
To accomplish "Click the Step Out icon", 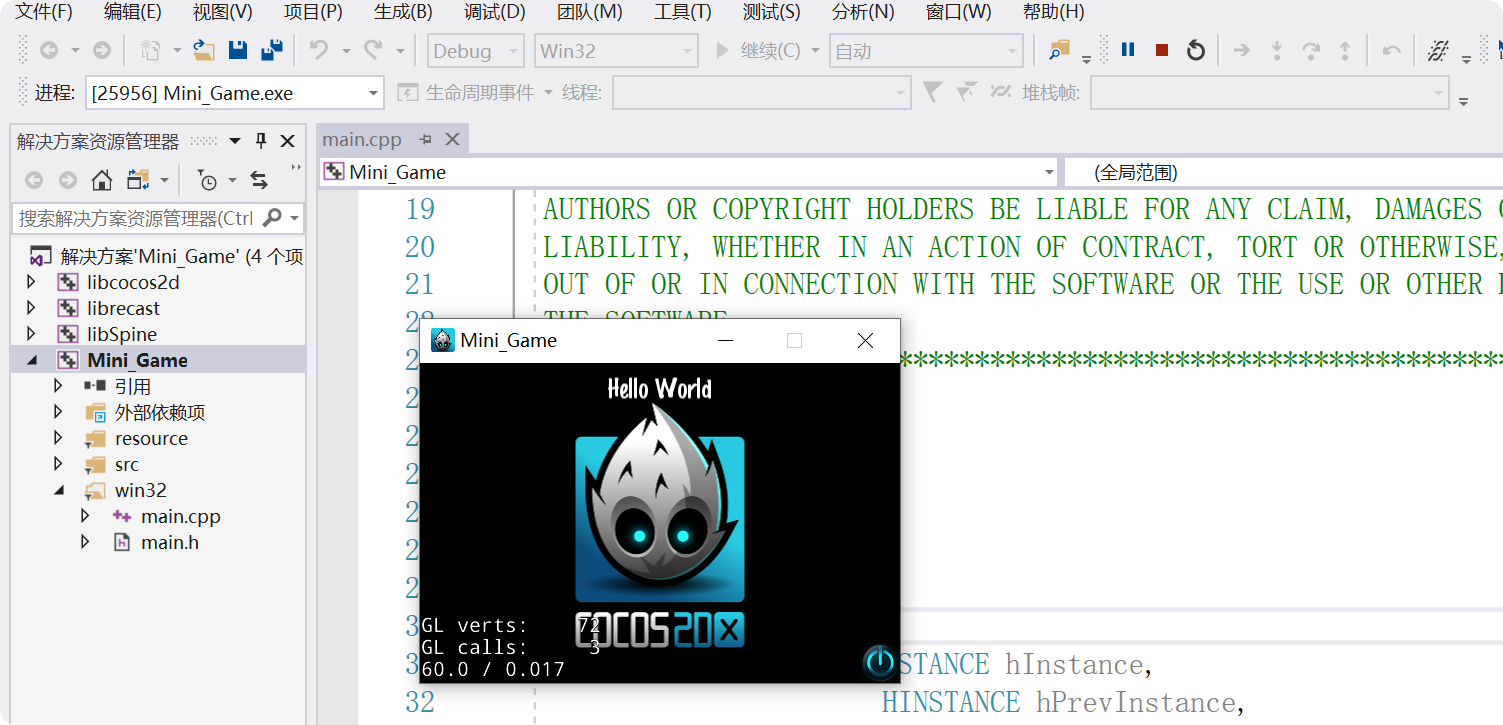I will [1345, 50].
